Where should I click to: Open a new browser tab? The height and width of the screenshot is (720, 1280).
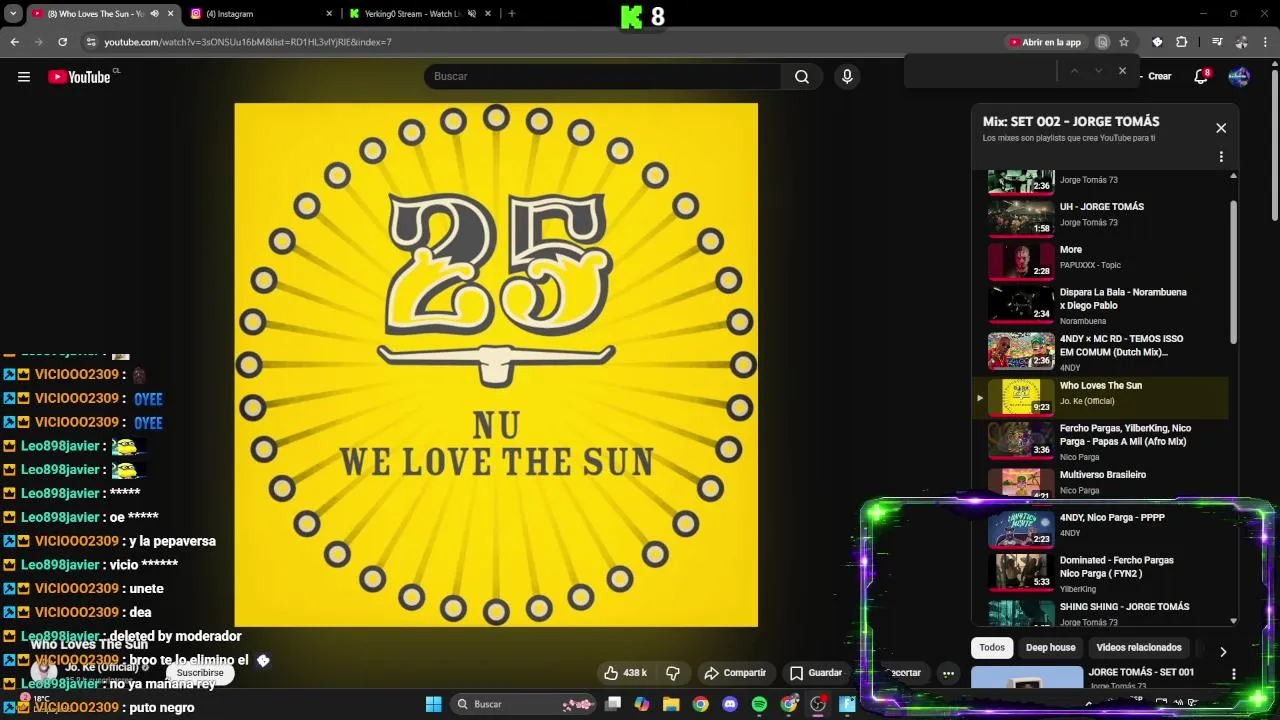pos(512,14)
